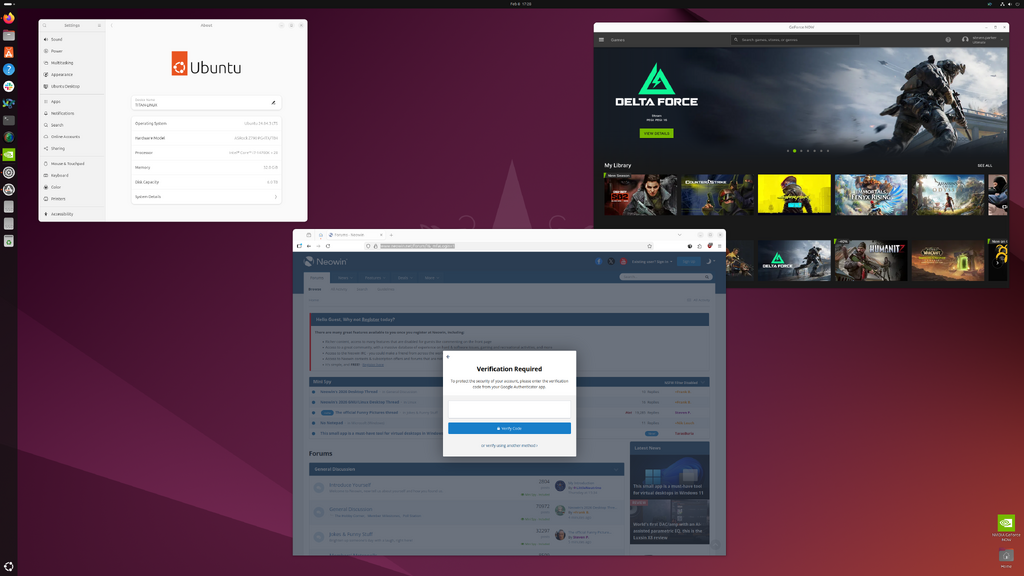
Task: Click the Neowin Sign Up button
Action: (688, 261)
